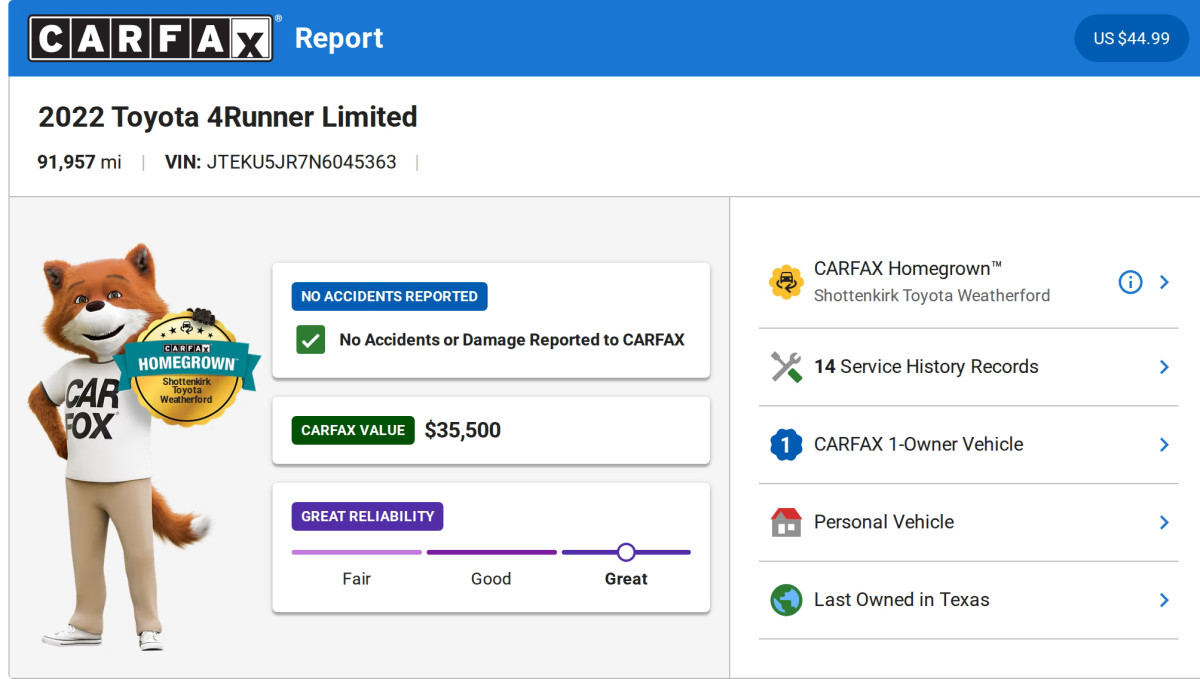Click the globe Last Owned icon

pos(786,600)
